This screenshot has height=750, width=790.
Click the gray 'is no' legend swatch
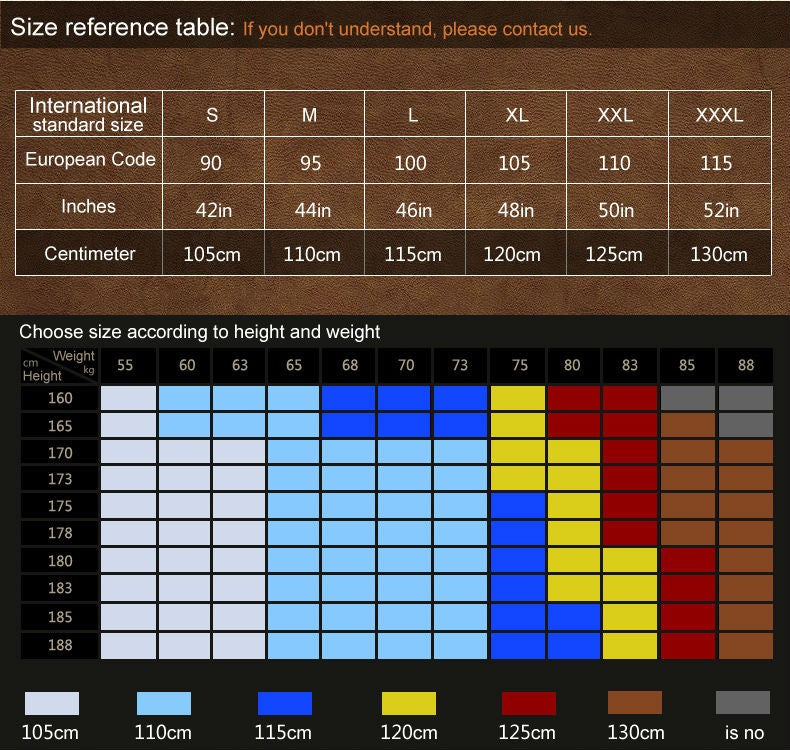click(743, 703)
